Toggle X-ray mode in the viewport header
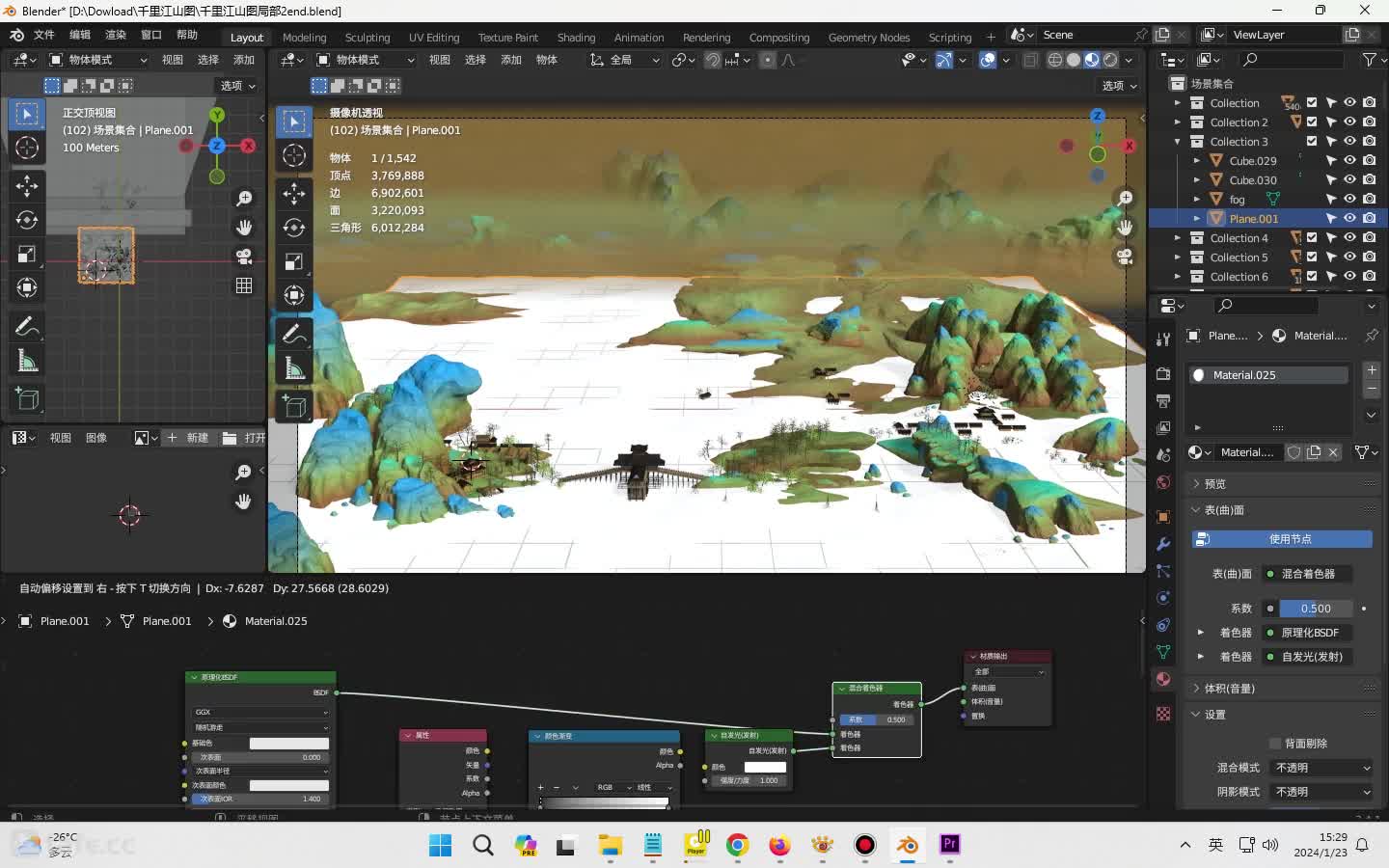Image resolution: width=1389 pixels, height=868 pixels. [1030, 60]
